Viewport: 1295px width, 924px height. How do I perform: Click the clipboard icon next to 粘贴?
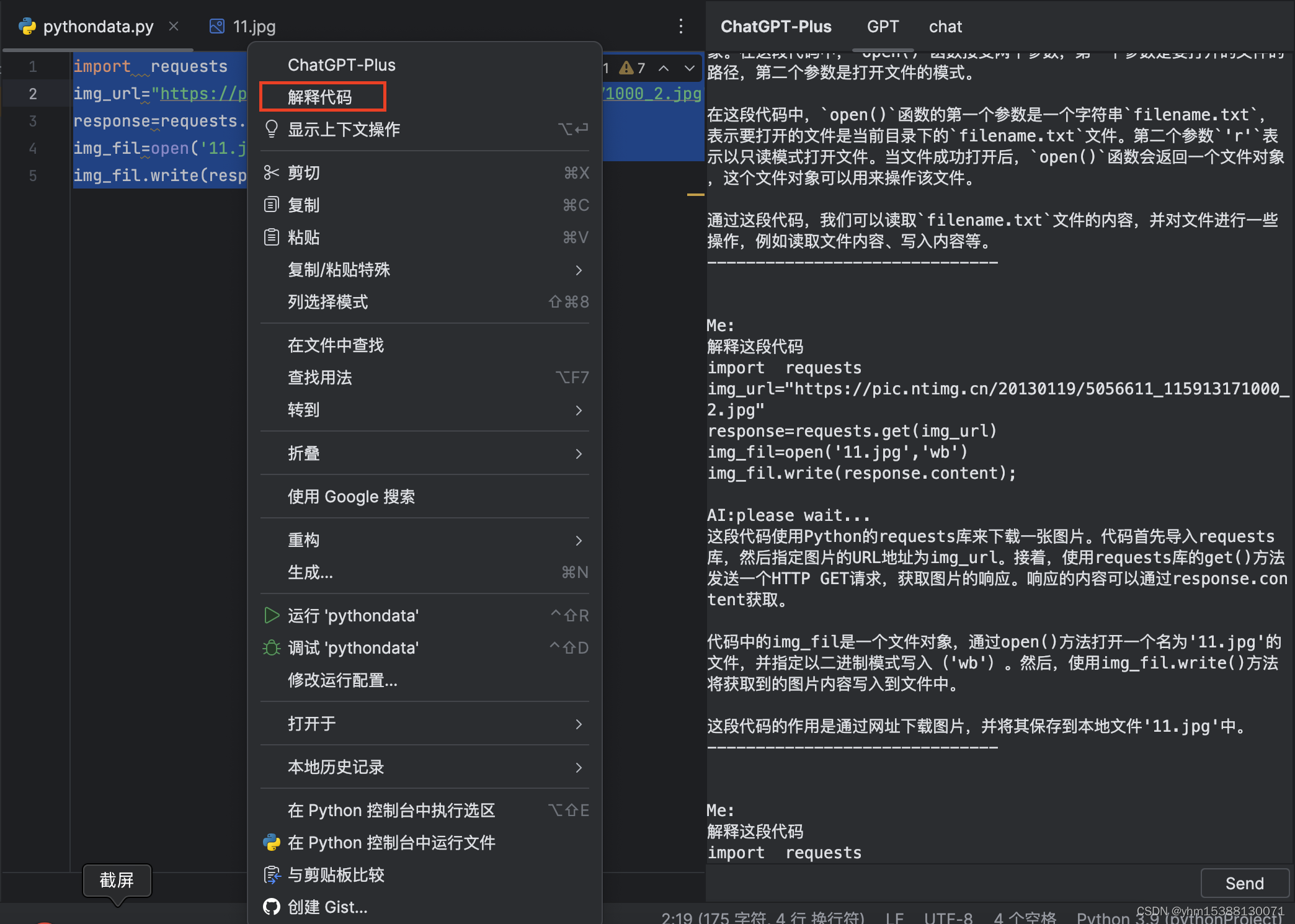click(x=272, y=237)
